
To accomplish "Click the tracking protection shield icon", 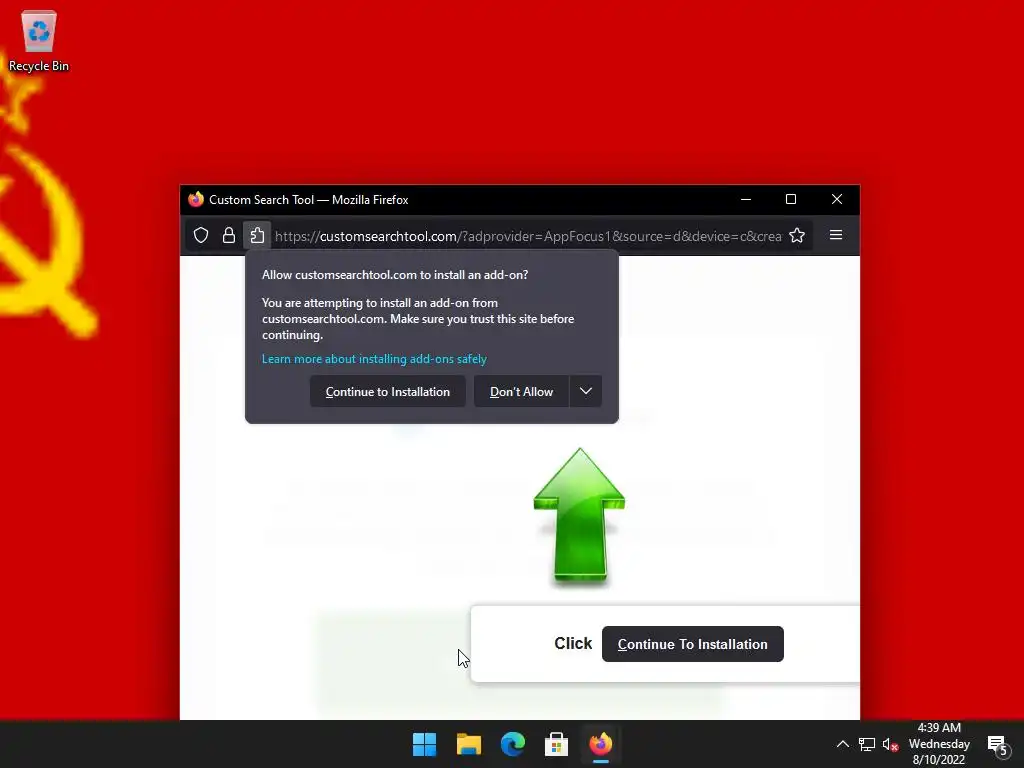I will (201, 235).
